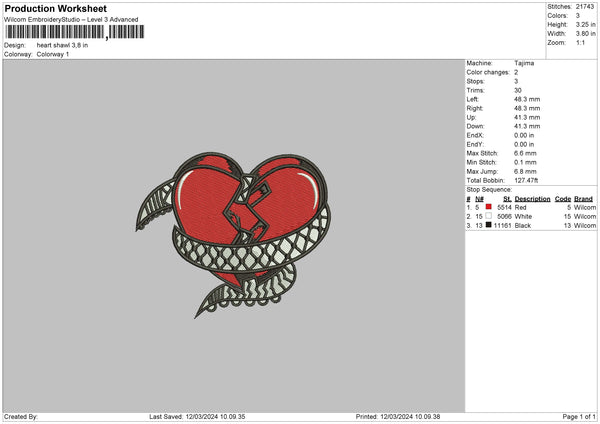The image size is (600, 424).
Task: Click the white color swatch in stop sequence
Action: pyautogui.click(x=488, y=216)
